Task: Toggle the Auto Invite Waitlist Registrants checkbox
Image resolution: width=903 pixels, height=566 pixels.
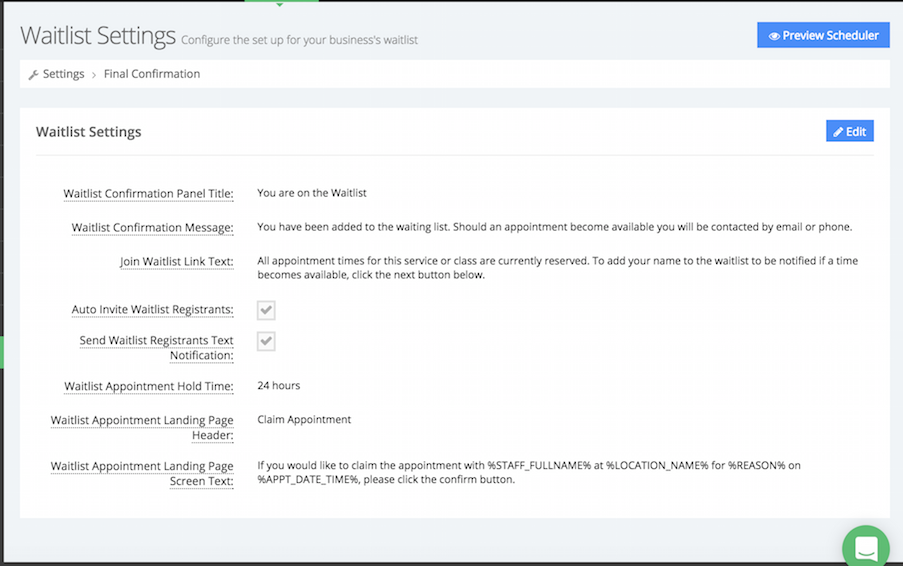Action: click(266, 310)
